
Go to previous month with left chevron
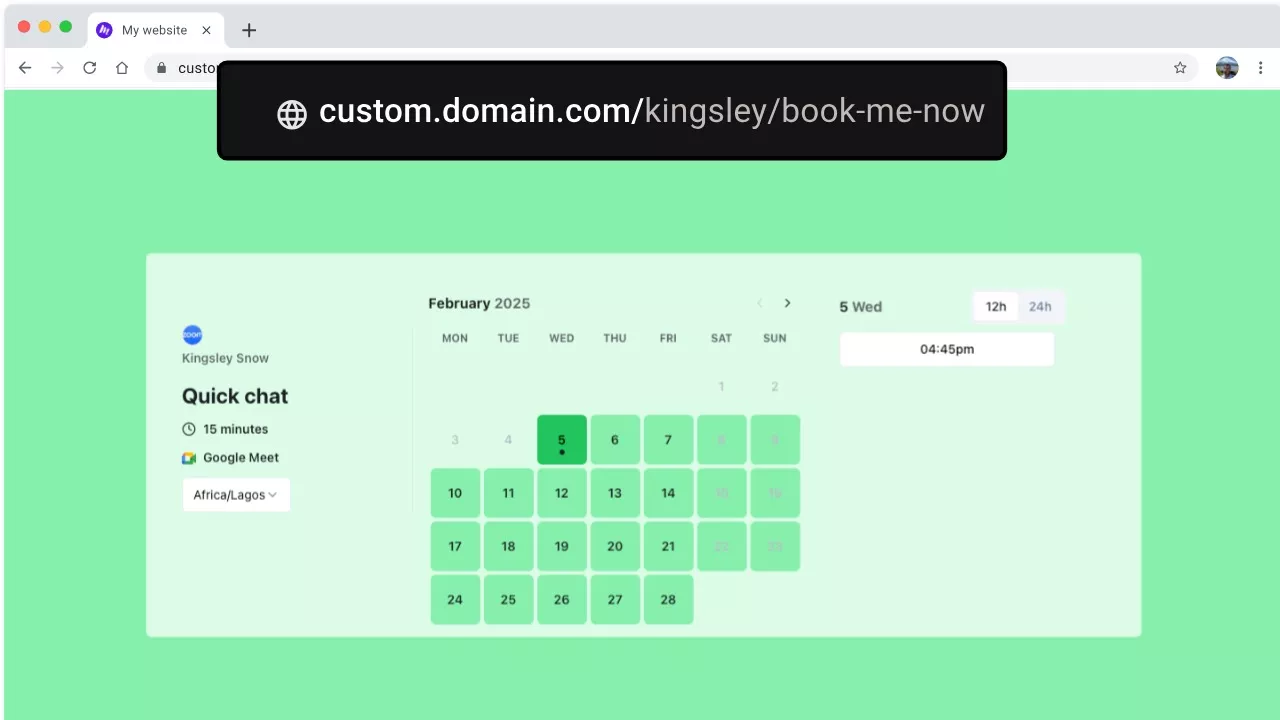coord(759,303)
